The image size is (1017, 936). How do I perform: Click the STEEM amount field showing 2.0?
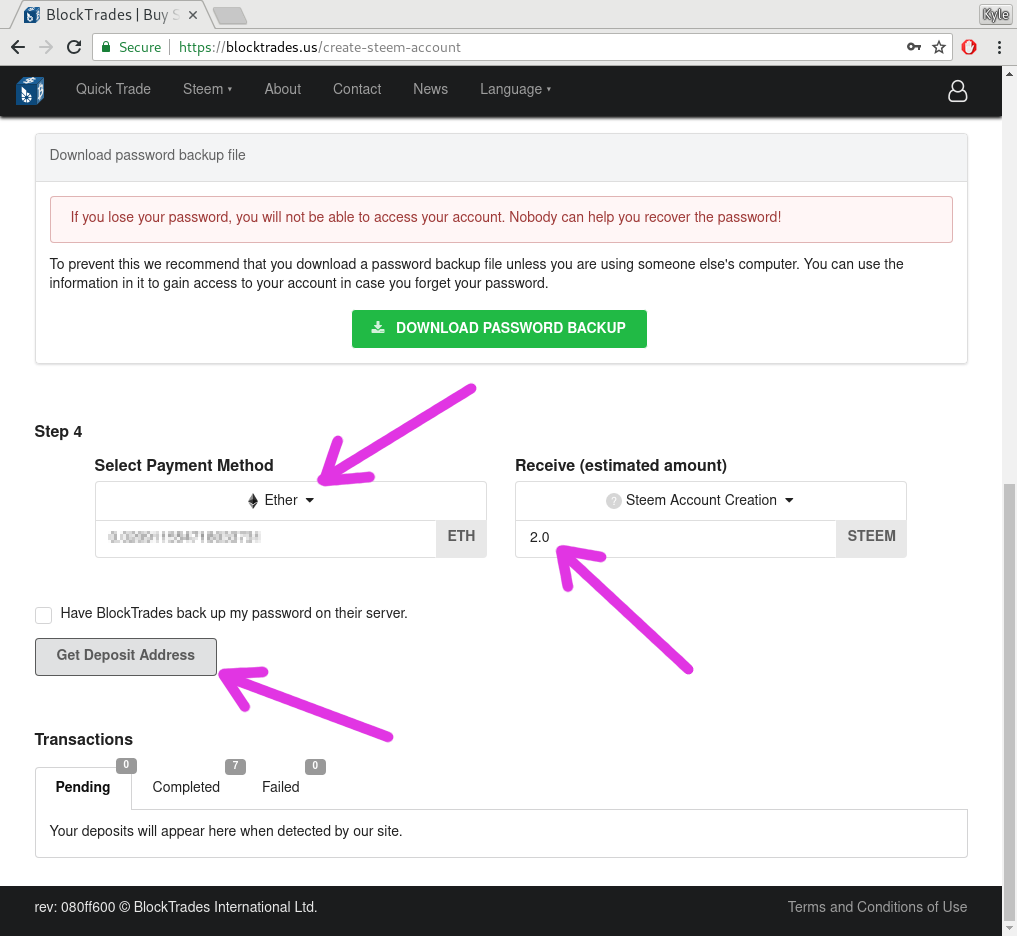[x=676, y=537]
